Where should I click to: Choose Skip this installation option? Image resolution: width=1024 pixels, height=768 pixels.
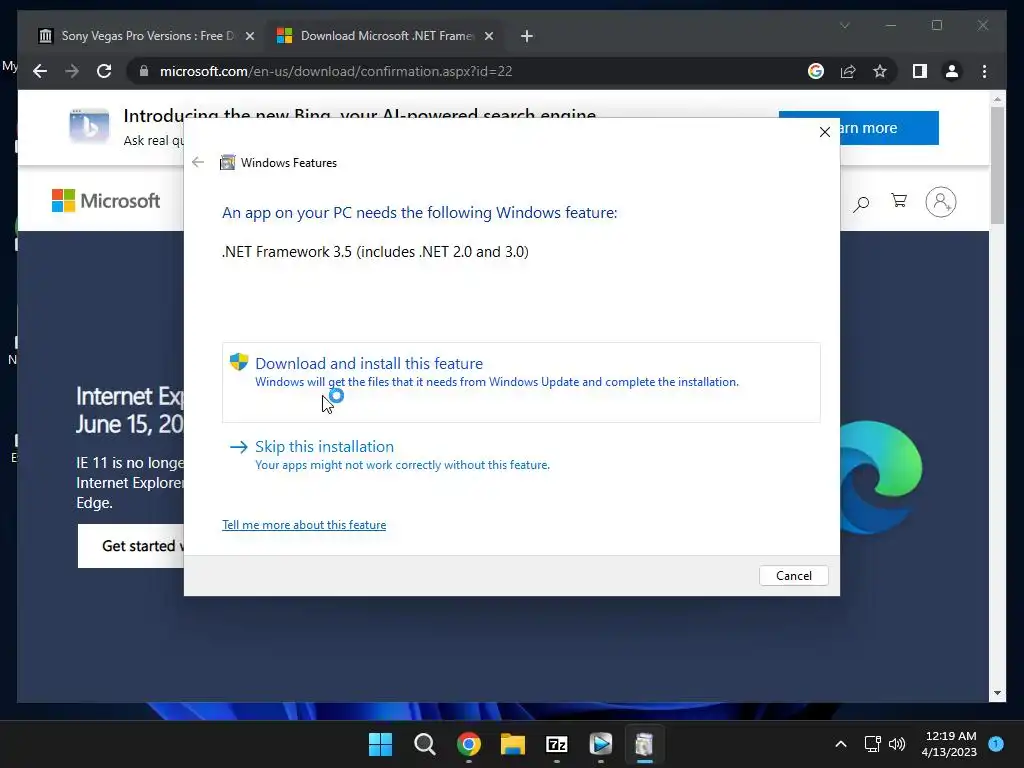tap(390, 455)
